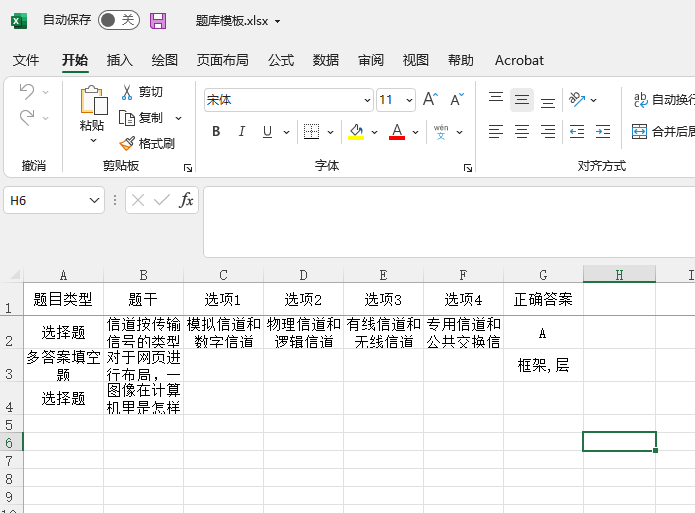The image size is (695, 513).
Task: Click the Center horizontally icon
Action: click(522, 132)
